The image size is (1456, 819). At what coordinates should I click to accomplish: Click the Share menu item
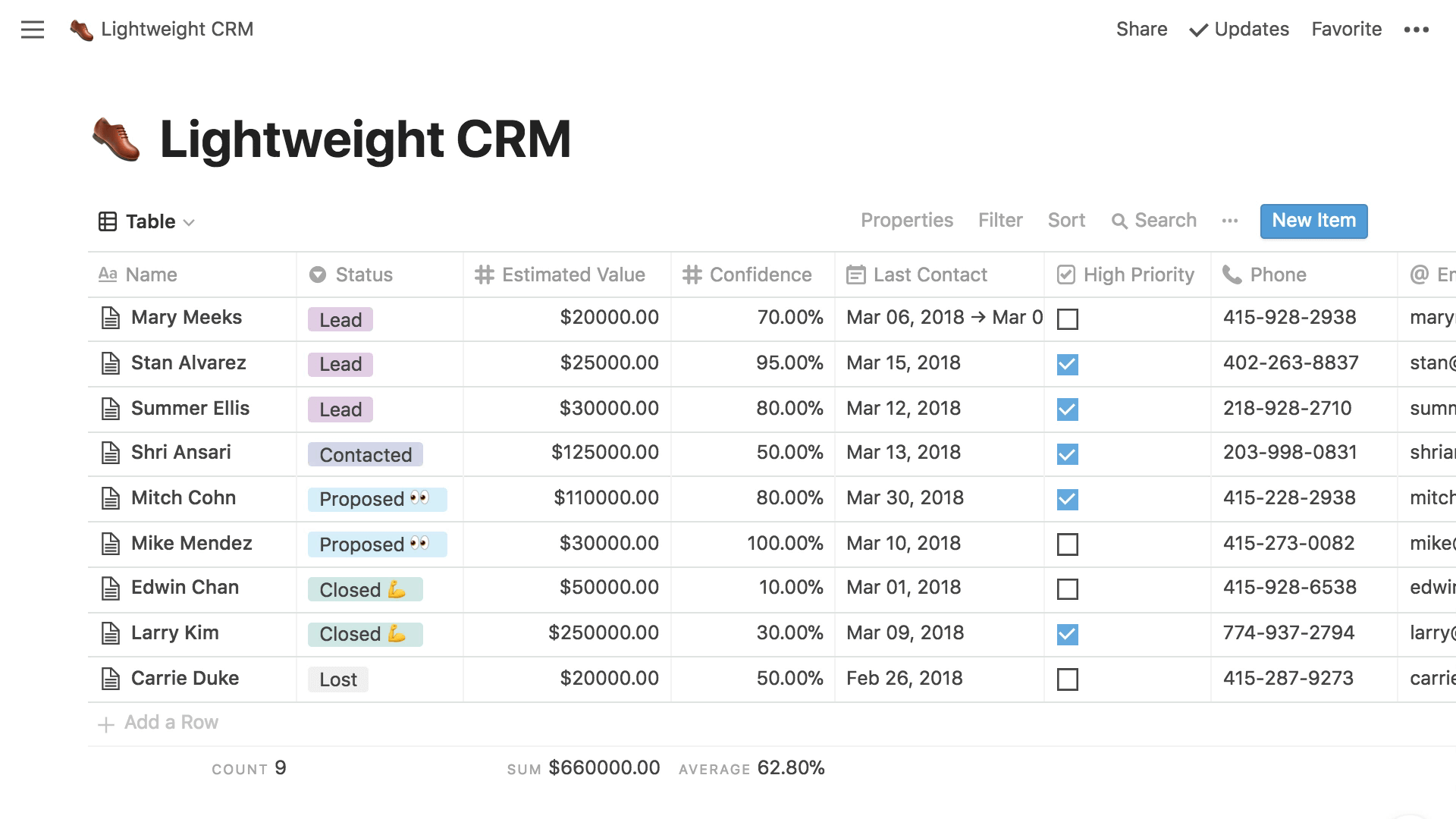(x=1141, y=29)
